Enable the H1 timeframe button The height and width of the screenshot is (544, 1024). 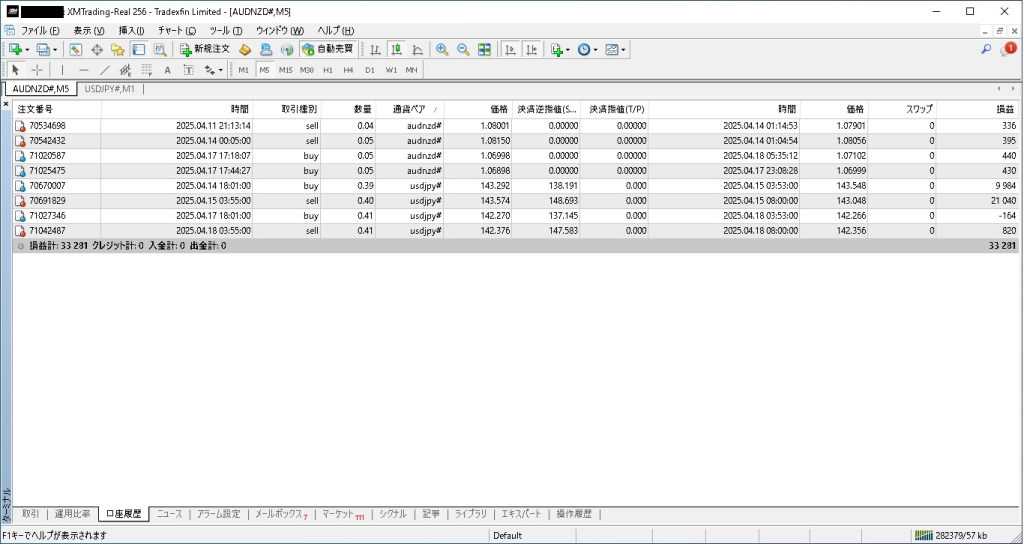pyautogui.click(x=328, y=70)
